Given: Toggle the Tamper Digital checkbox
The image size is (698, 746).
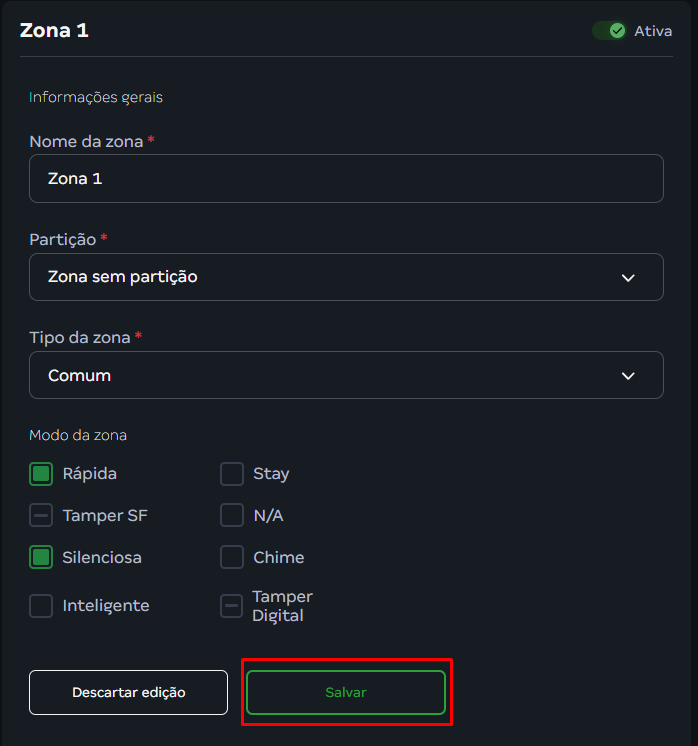Looking at the screenshot, I should 232,606.
